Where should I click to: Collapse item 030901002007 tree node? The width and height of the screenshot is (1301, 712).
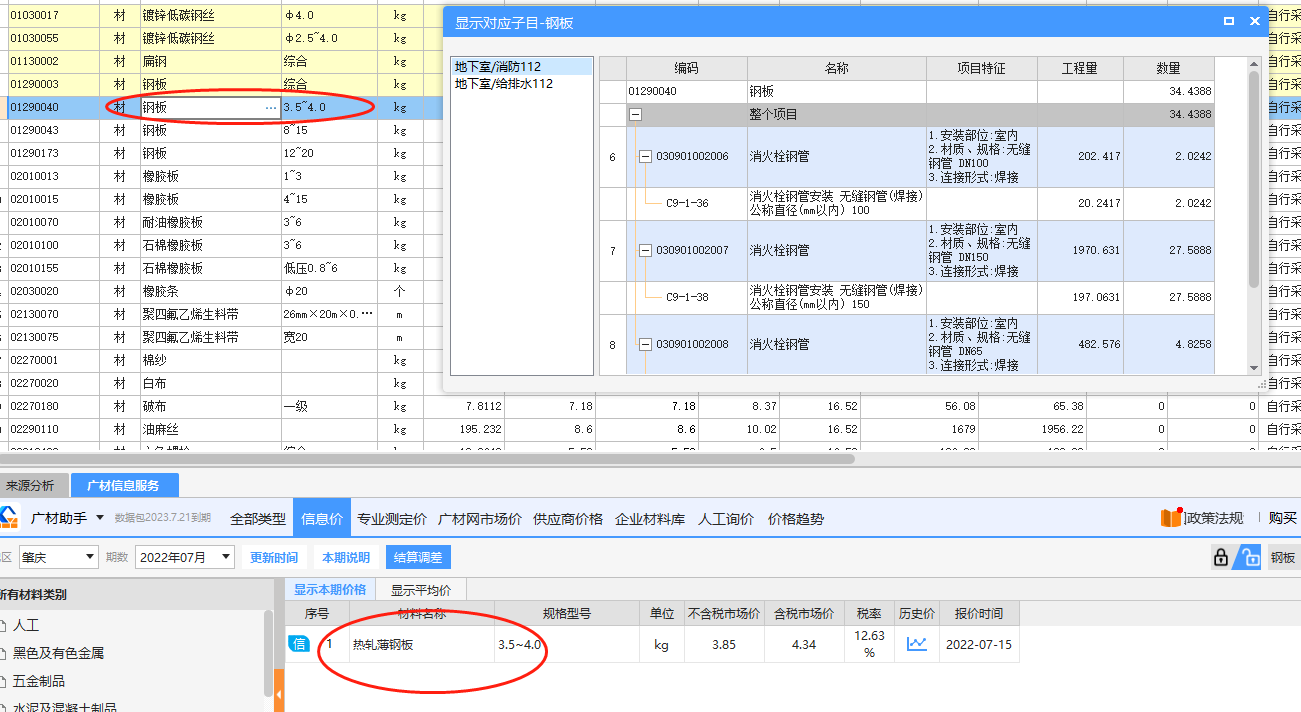(645, 250)
